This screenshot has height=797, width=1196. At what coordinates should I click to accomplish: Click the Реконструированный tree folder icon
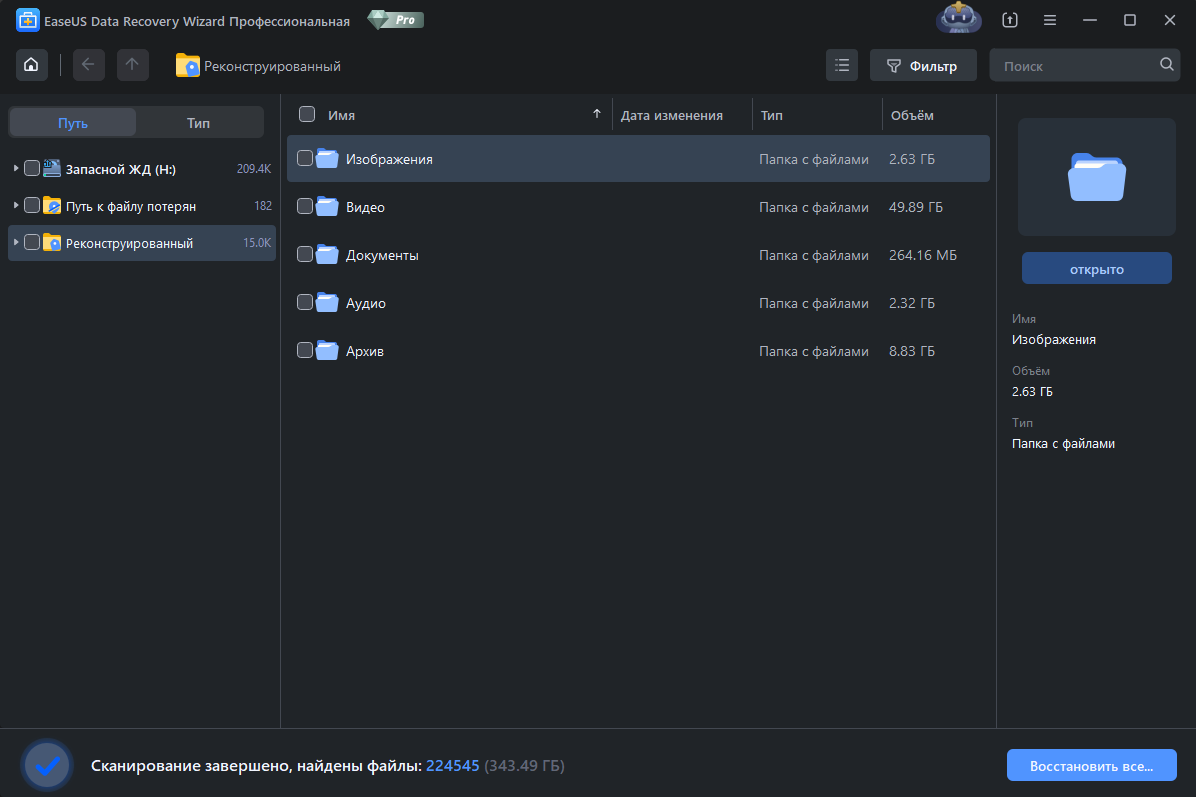tap(52, 243)
